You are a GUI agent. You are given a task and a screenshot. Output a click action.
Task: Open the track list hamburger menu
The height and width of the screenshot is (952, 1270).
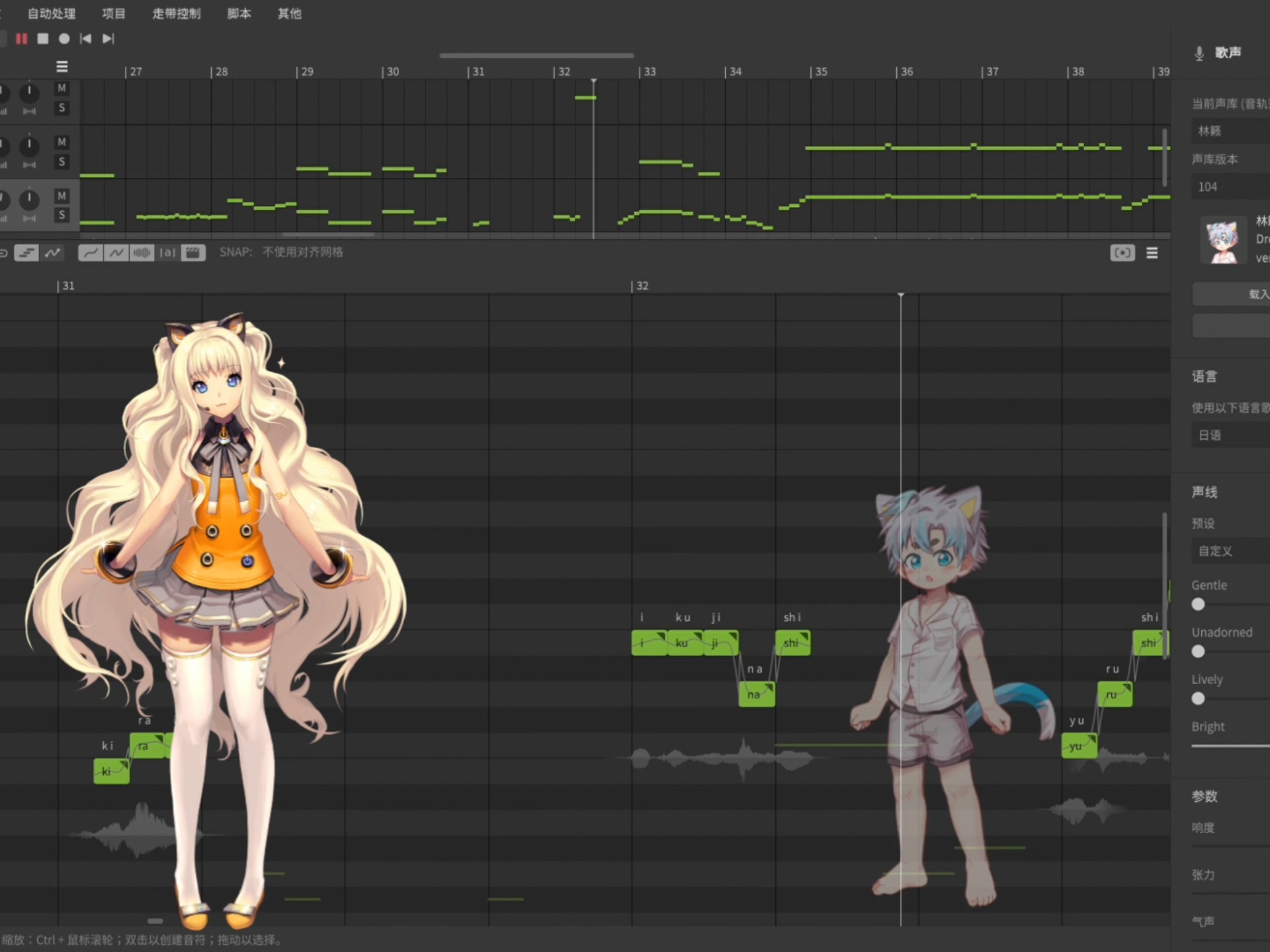click(x=62, y=67)
